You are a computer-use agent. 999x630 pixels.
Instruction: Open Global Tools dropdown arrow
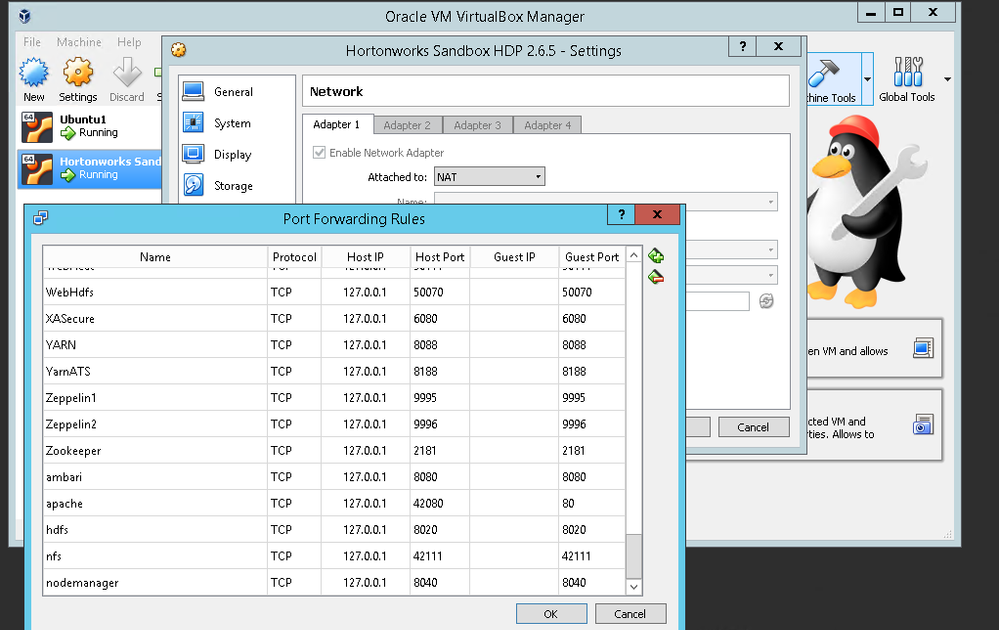(947, 79)
